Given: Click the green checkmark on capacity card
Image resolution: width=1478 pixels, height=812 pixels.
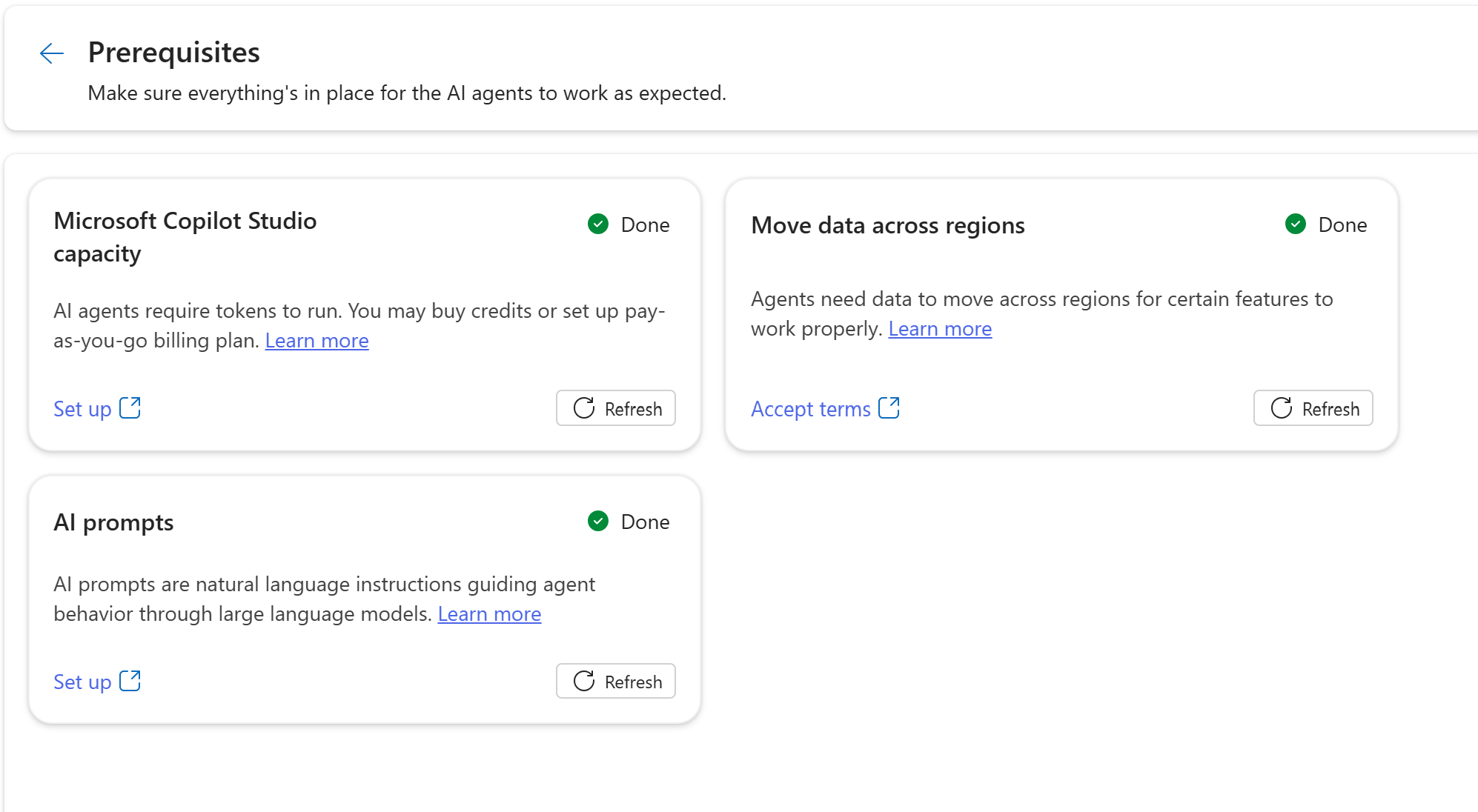Looking at the screenshot, I should click(x=597, y=224).
